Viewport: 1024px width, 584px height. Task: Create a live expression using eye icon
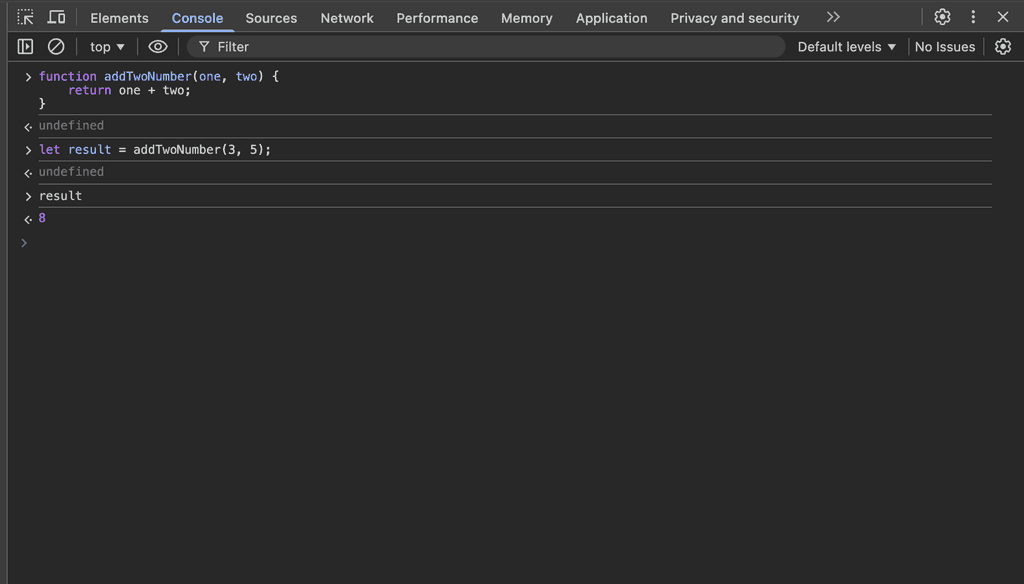pos(158,47)
